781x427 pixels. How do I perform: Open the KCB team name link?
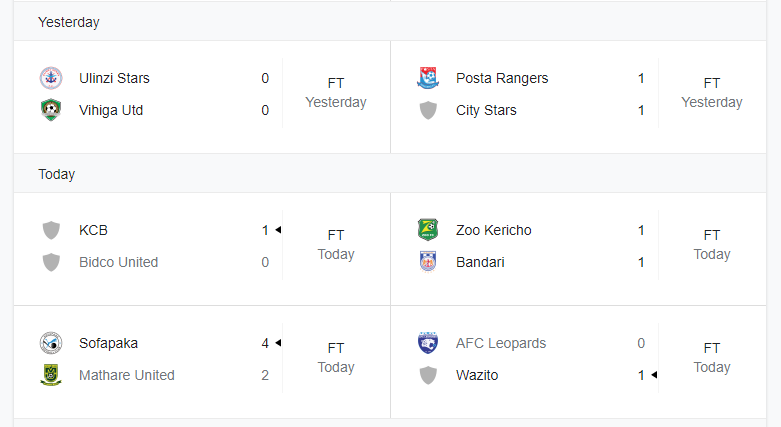(x=93, y=230)
